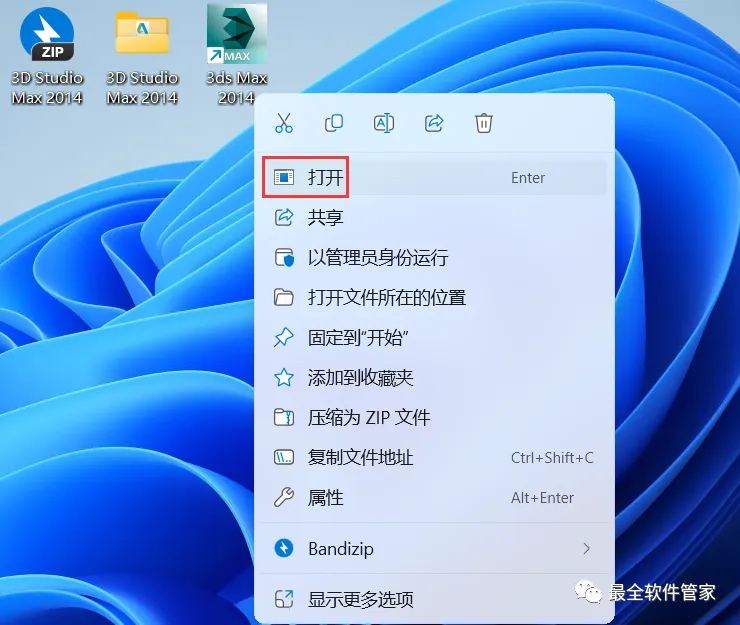The width and height of the screenshot is (740, 625).
Task: Click the path icon beside 复制文件地址
Action: [284, 457]
